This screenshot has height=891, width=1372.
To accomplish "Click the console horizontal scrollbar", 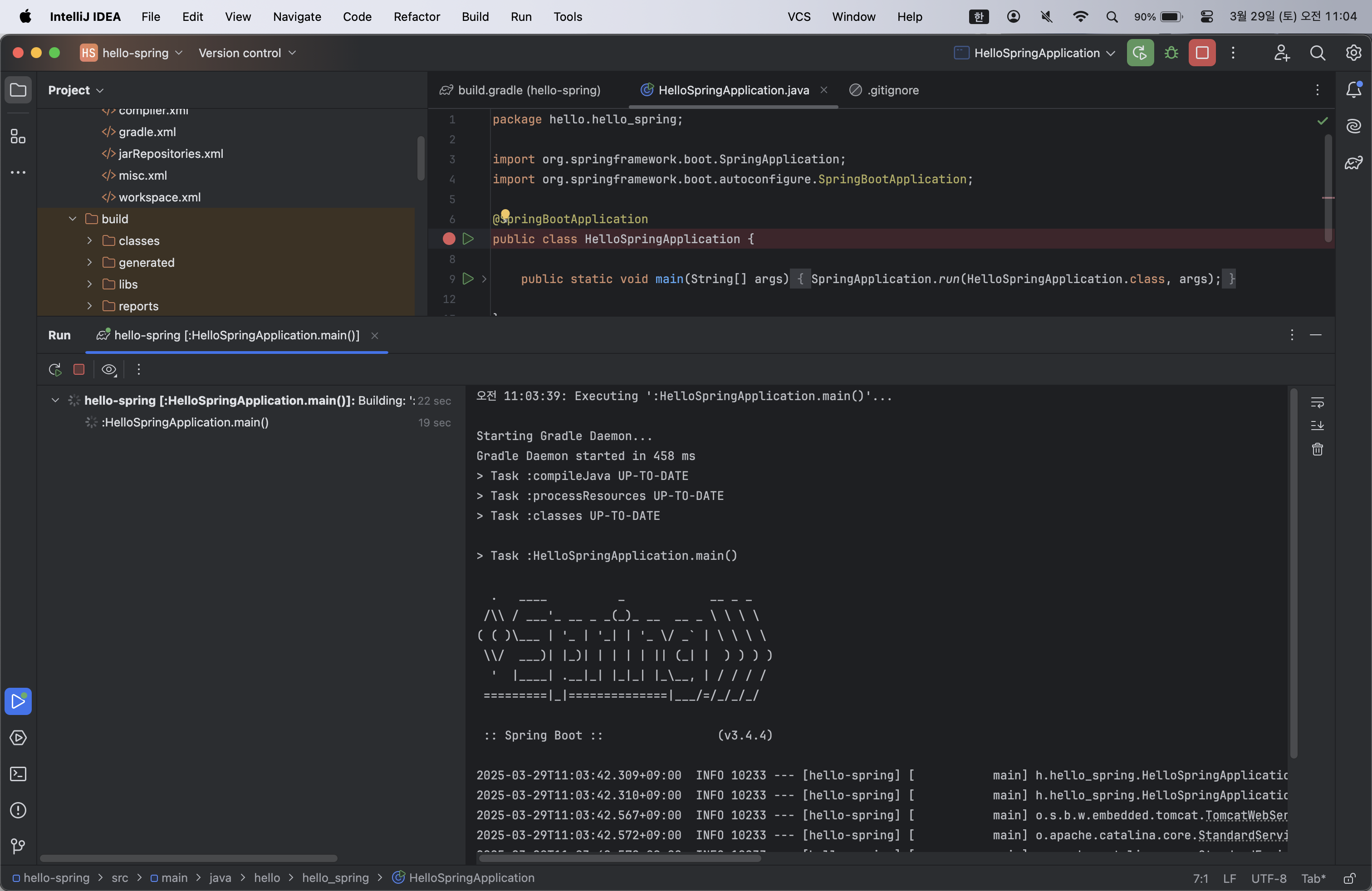I will 620,858.
